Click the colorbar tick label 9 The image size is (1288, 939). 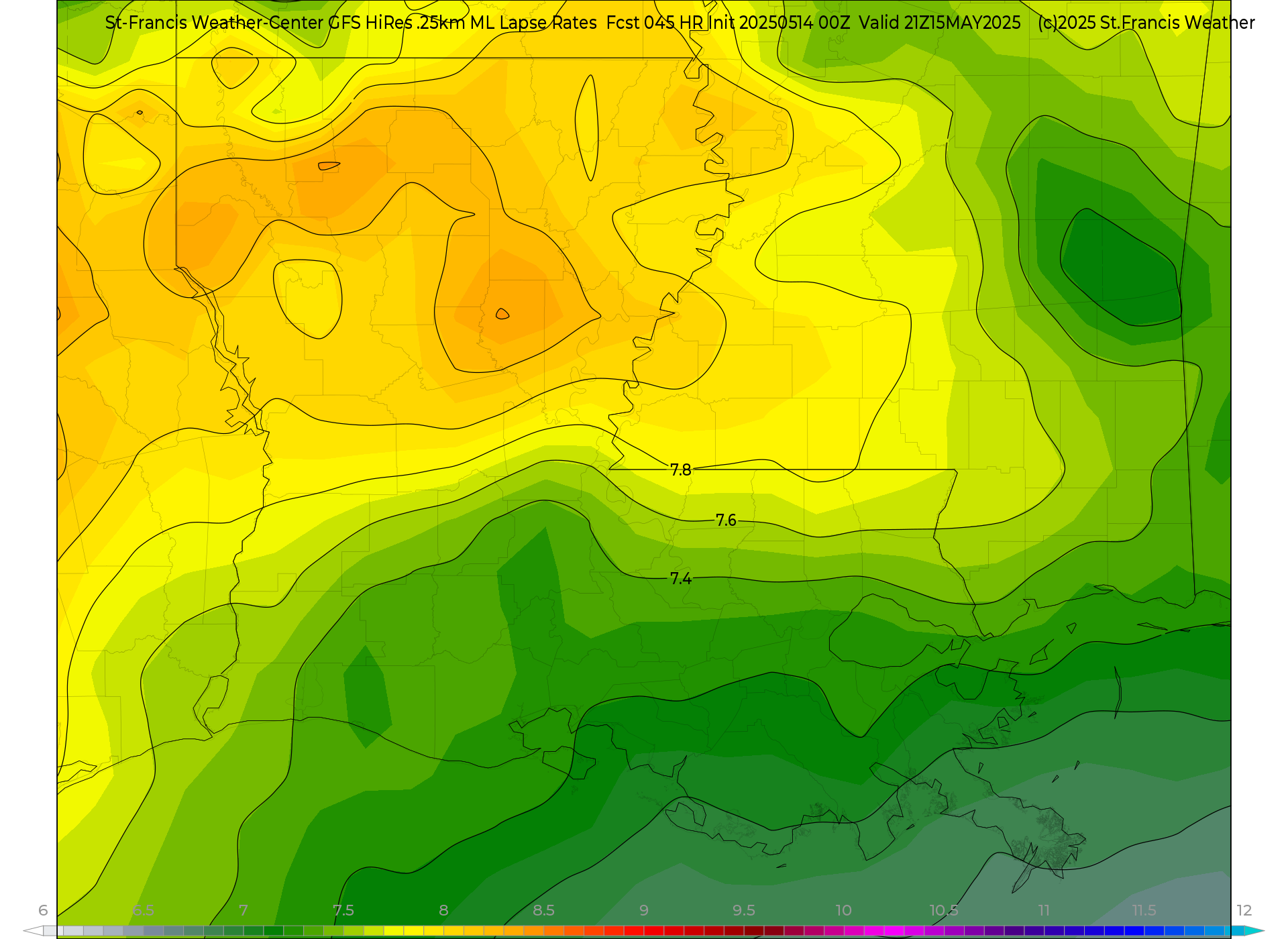click(x=644, y=910)
